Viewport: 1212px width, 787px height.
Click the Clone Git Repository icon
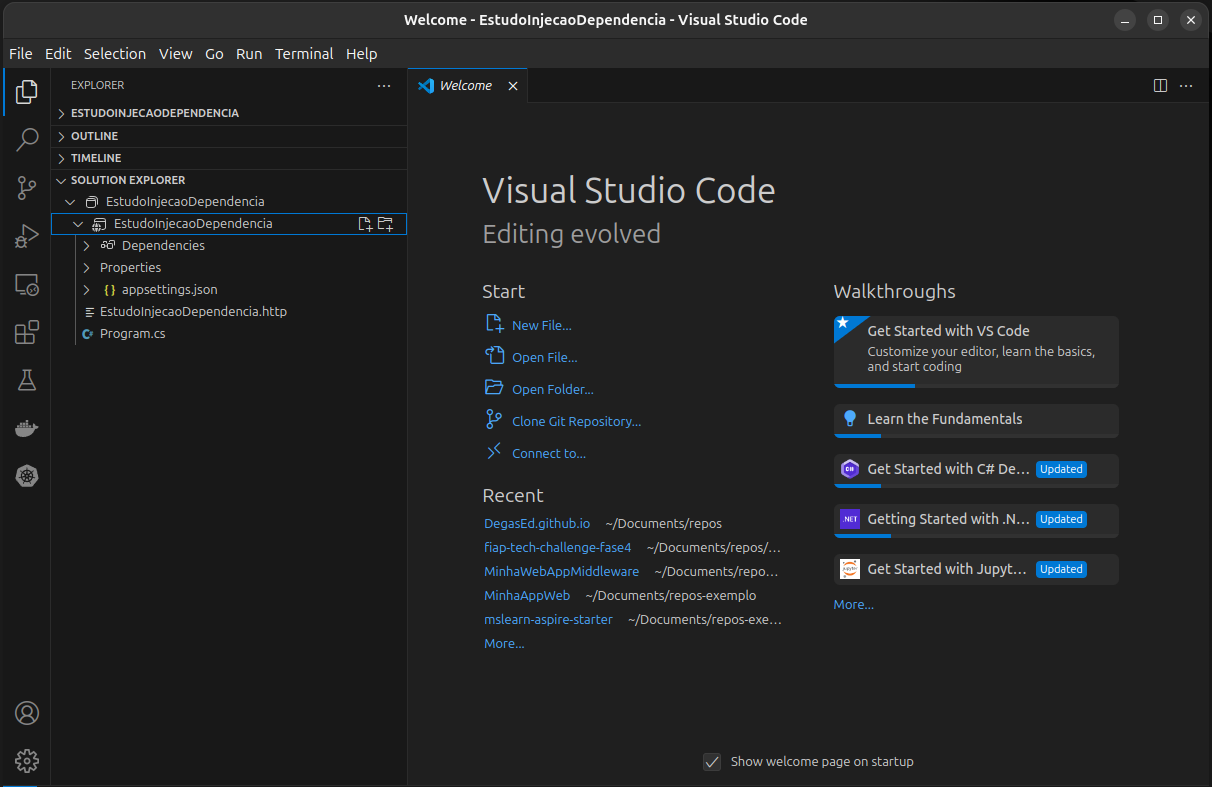[x=494, y=420]
